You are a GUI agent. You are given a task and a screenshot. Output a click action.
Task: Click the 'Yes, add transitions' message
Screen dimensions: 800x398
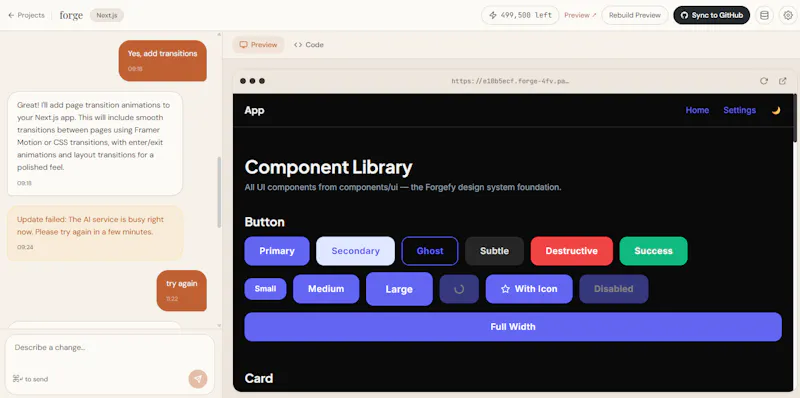[163, 61]
